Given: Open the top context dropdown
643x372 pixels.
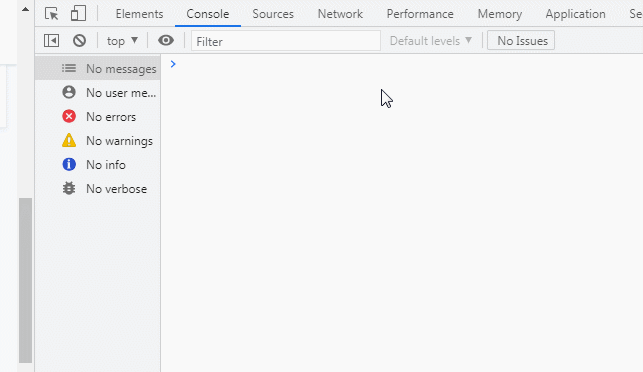Looking at the screenshot, I should [x=122, y=41].
